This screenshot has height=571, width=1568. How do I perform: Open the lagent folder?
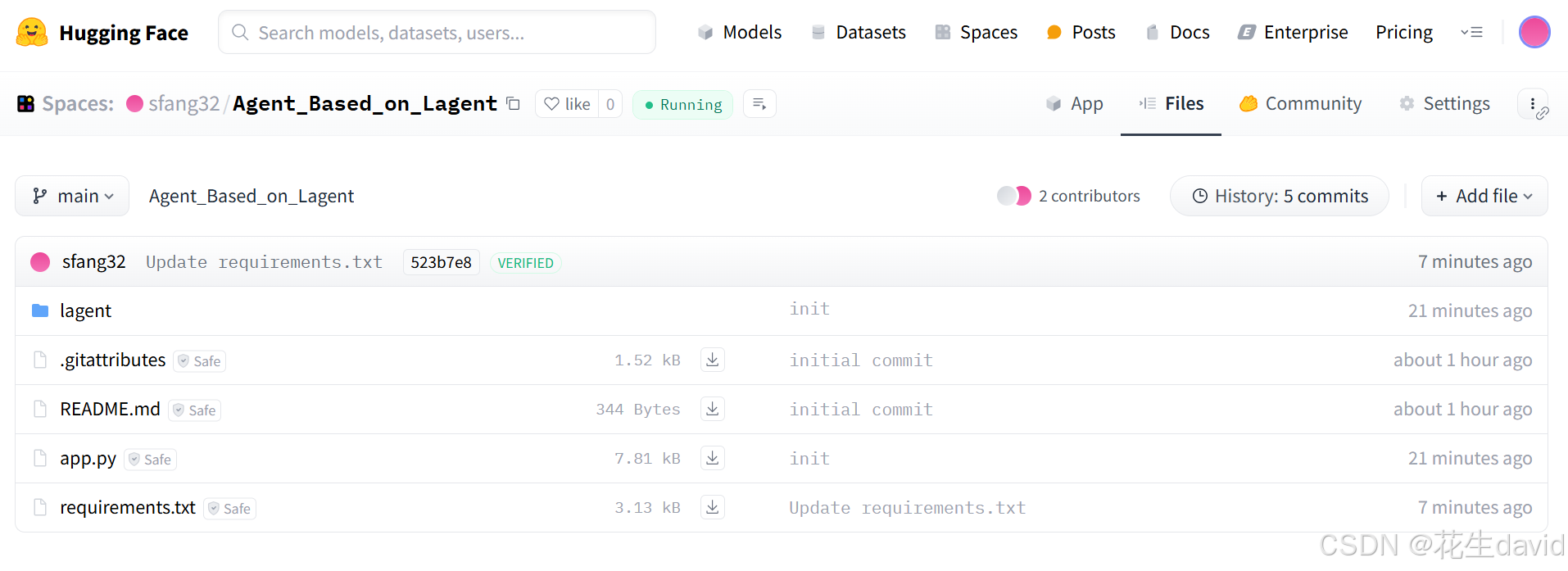click(85, 311)
